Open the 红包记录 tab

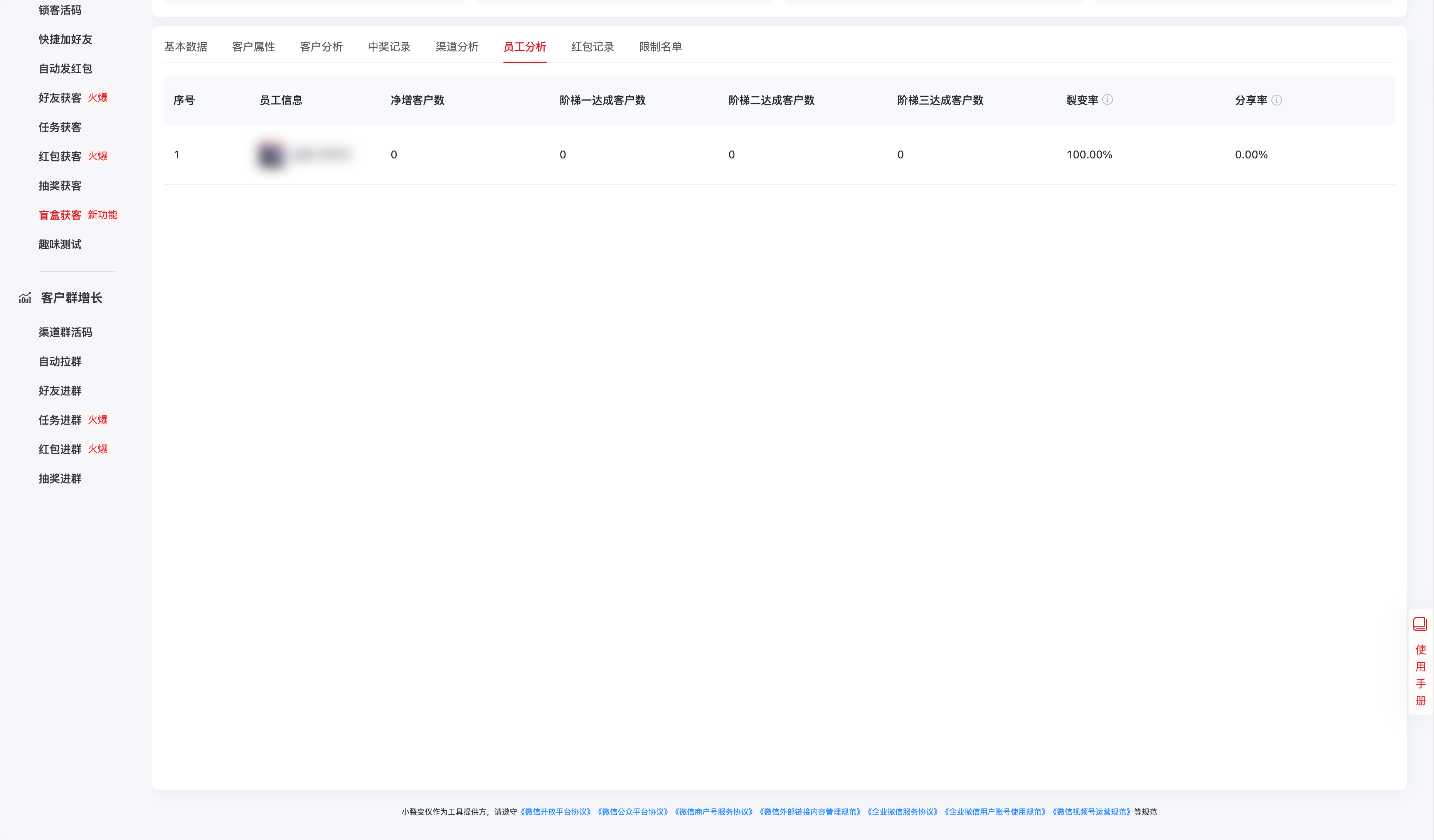(592, 47)
